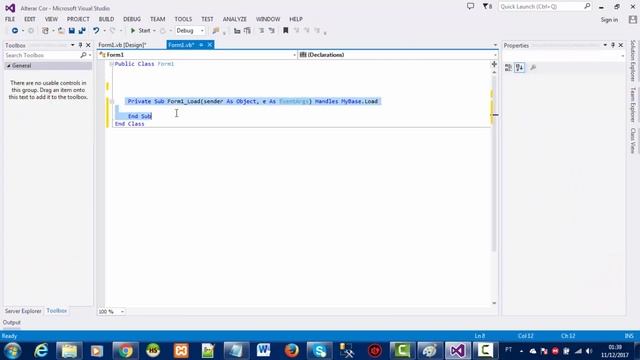Toggle a bookmark on the current line
Image resolution: width=640 pixels, height=360 pixels.
click(x=286, y=31)
